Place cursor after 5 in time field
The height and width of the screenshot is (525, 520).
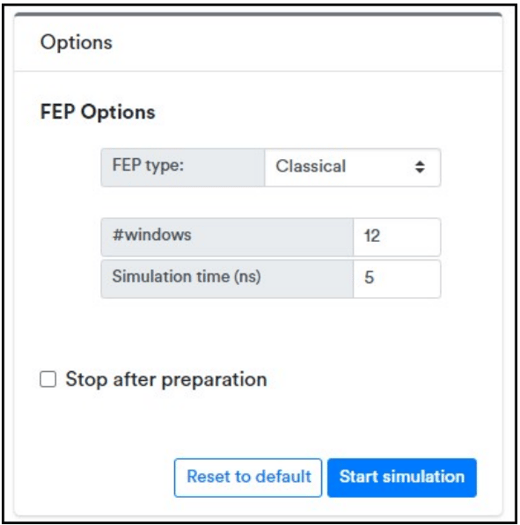pos(376,278)
